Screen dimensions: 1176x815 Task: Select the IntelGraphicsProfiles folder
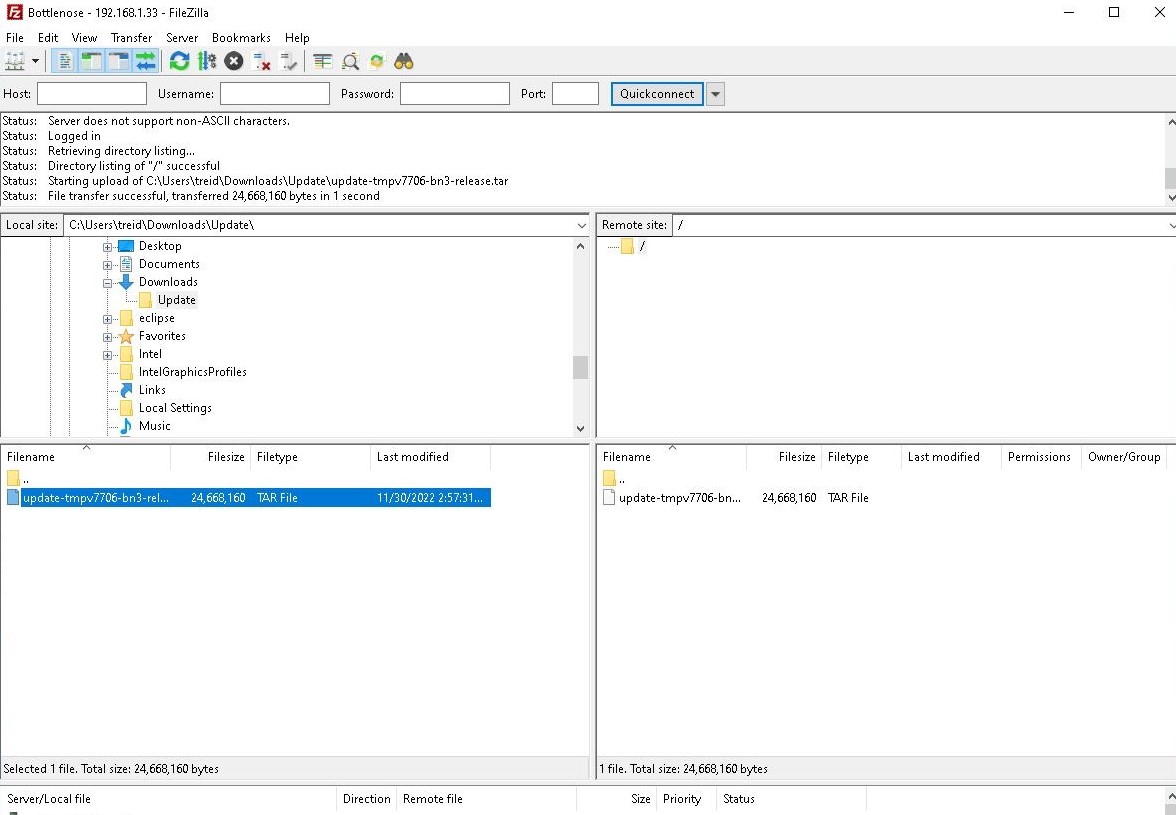click(192, 372)
